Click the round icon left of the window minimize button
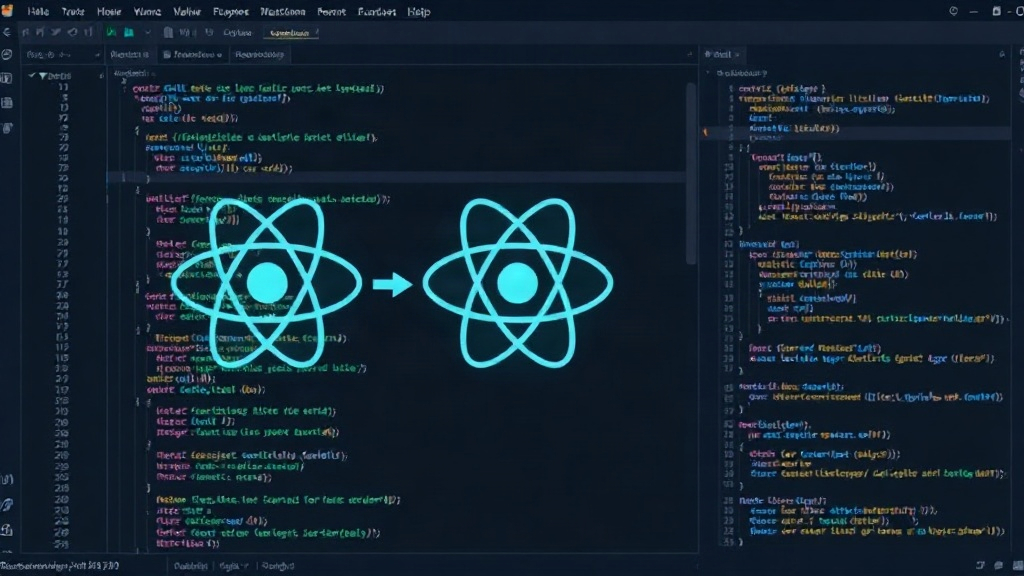Screen dimensions: 1024x576 pyautogui.click(x=953, y=11)
